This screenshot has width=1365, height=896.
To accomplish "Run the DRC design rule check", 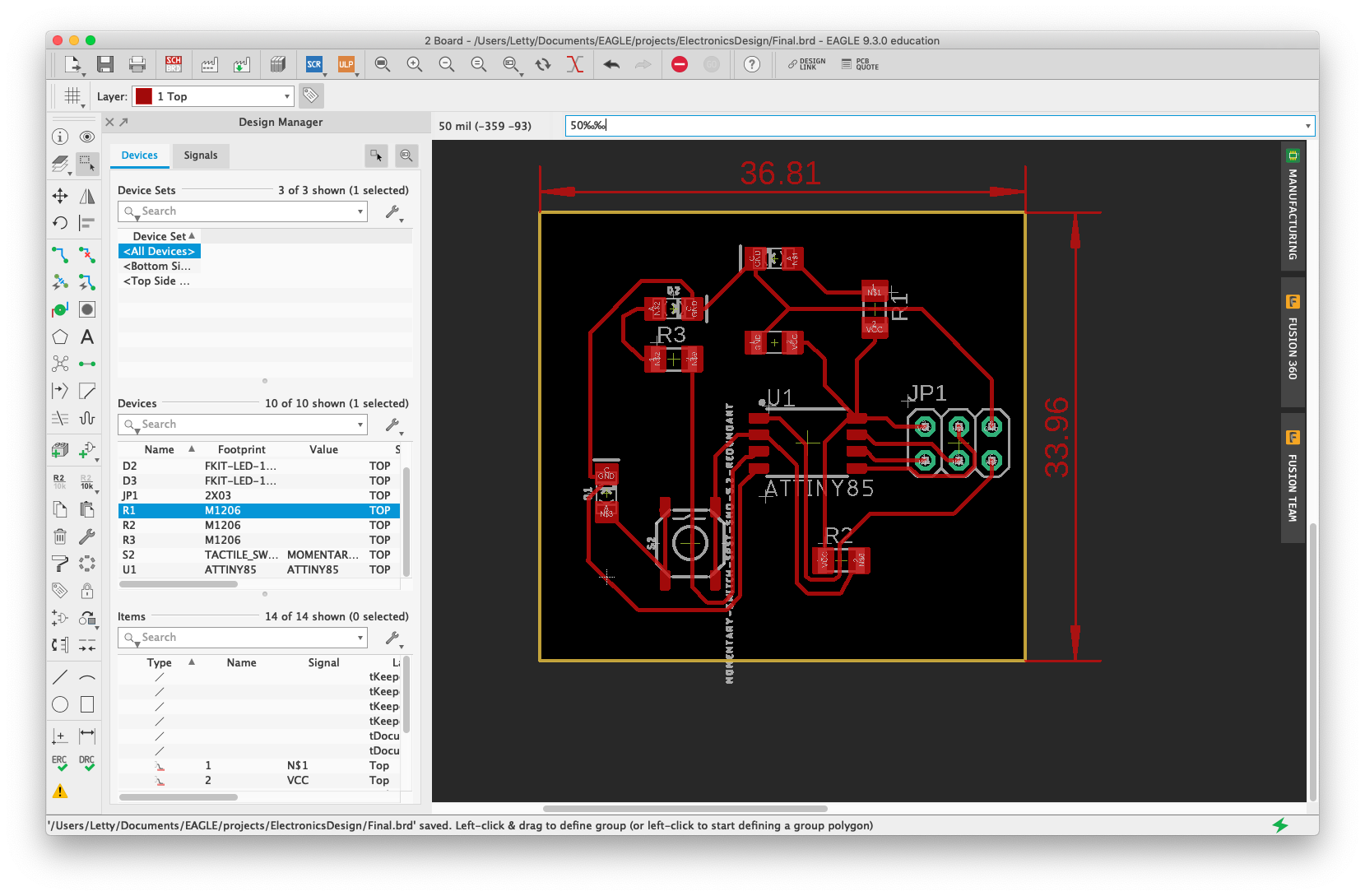I will (86, 763).
